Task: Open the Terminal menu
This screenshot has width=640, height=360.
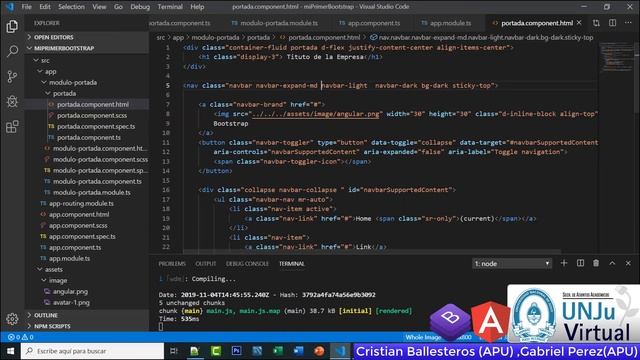Action: [170, 7]
